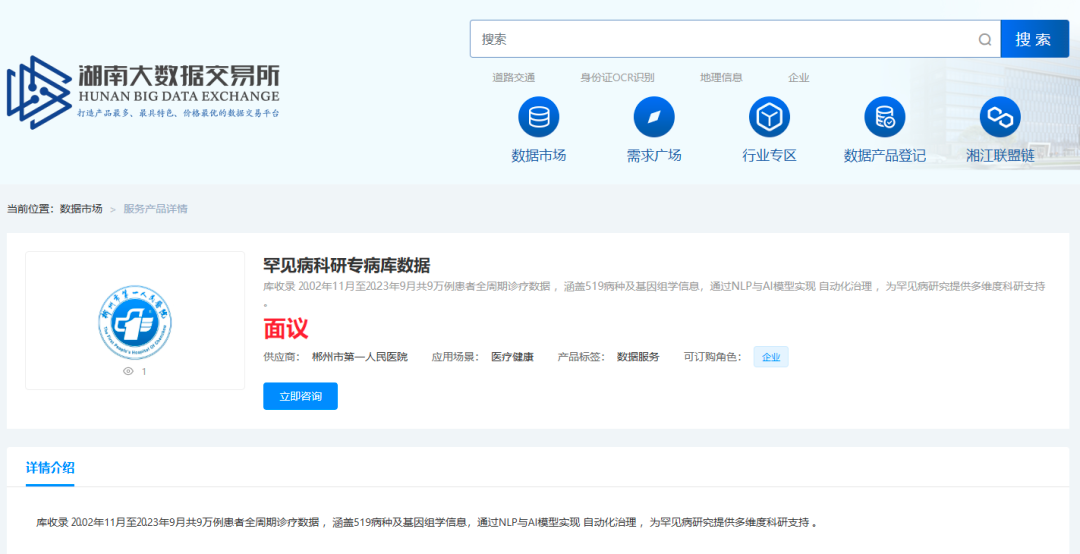Open 需求广场 compass icon
Screen dimensions: 1080x554
coord(654,118)
